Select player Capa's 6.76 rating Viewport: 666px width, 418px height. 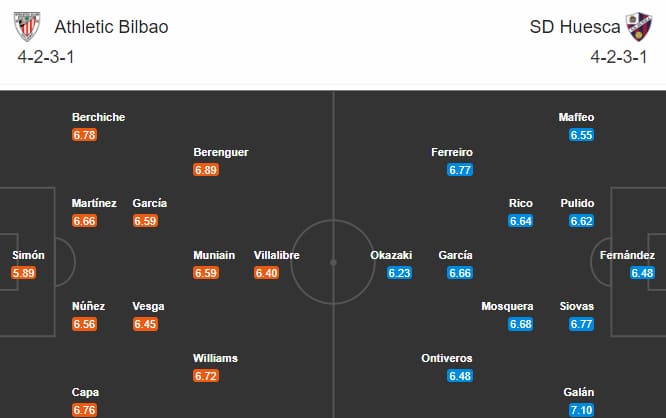pos(85,410)
